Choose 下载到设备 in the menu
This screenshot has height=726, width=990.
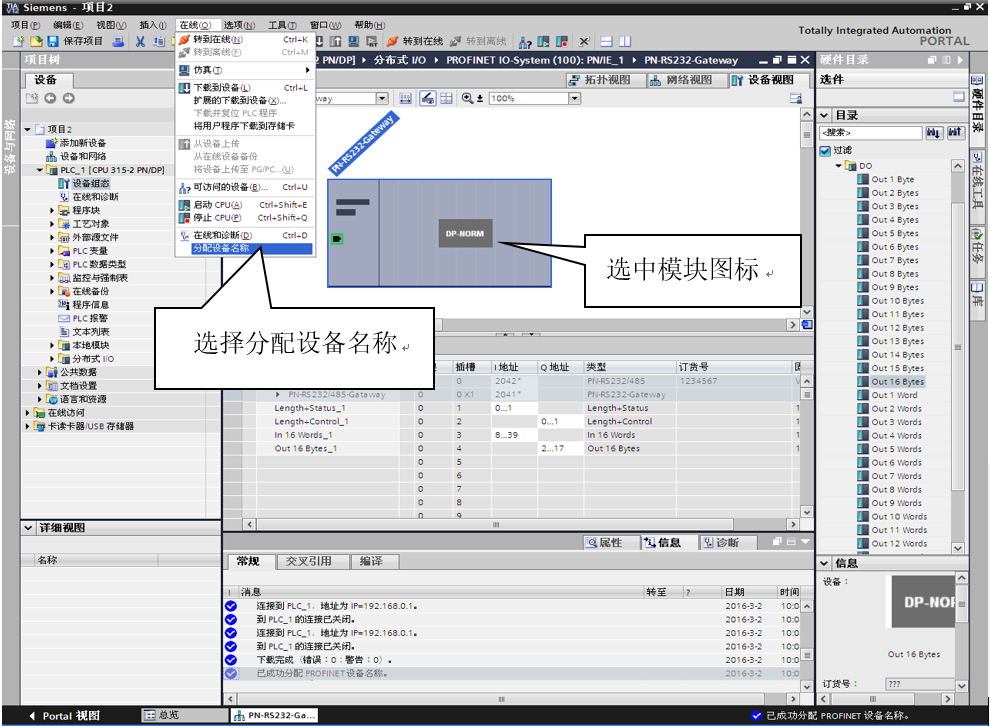[x=244, y=88]
